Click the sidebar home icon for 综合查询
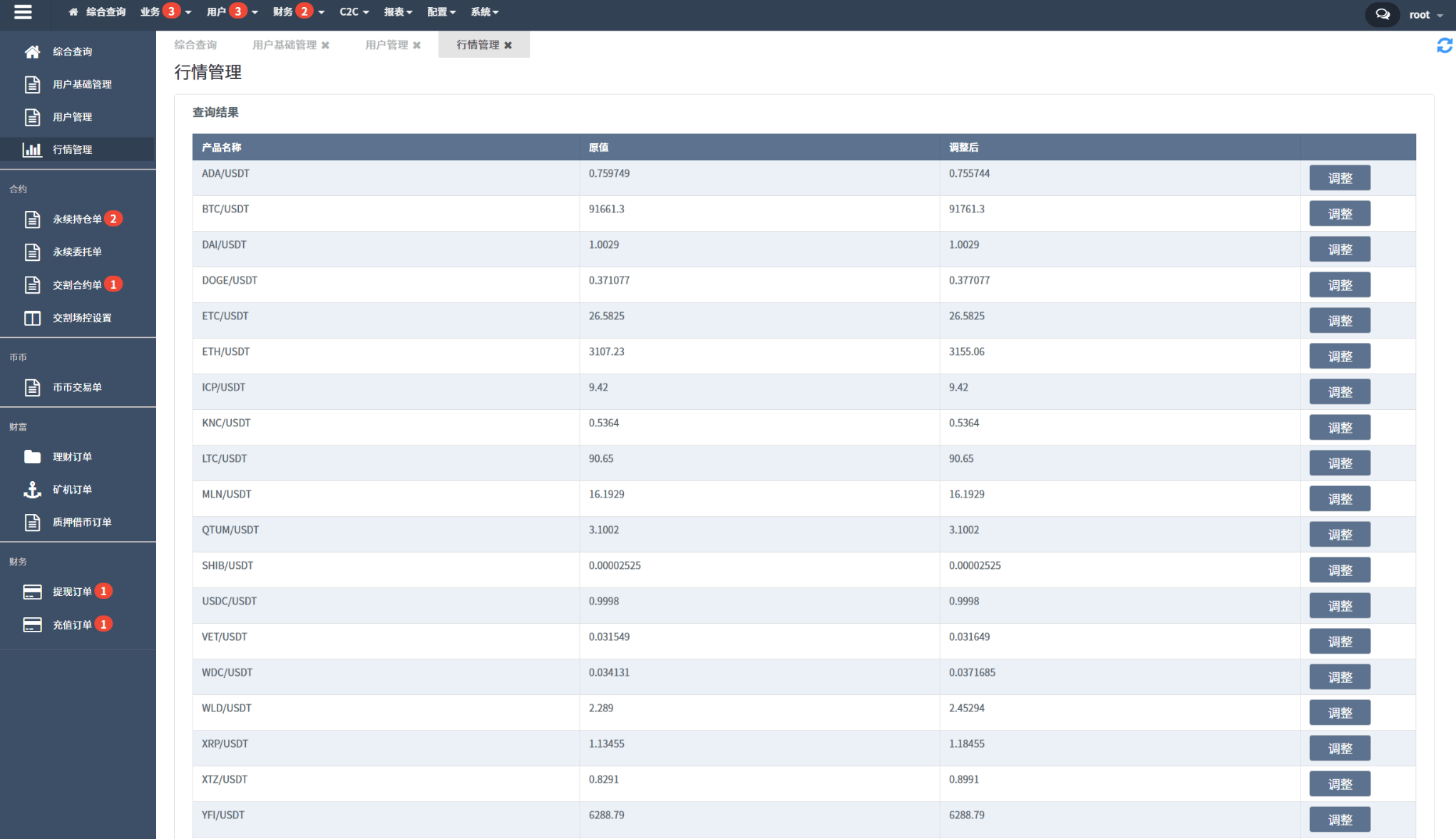The width and height of the screenshot is (1456, 839). [32, 51]
